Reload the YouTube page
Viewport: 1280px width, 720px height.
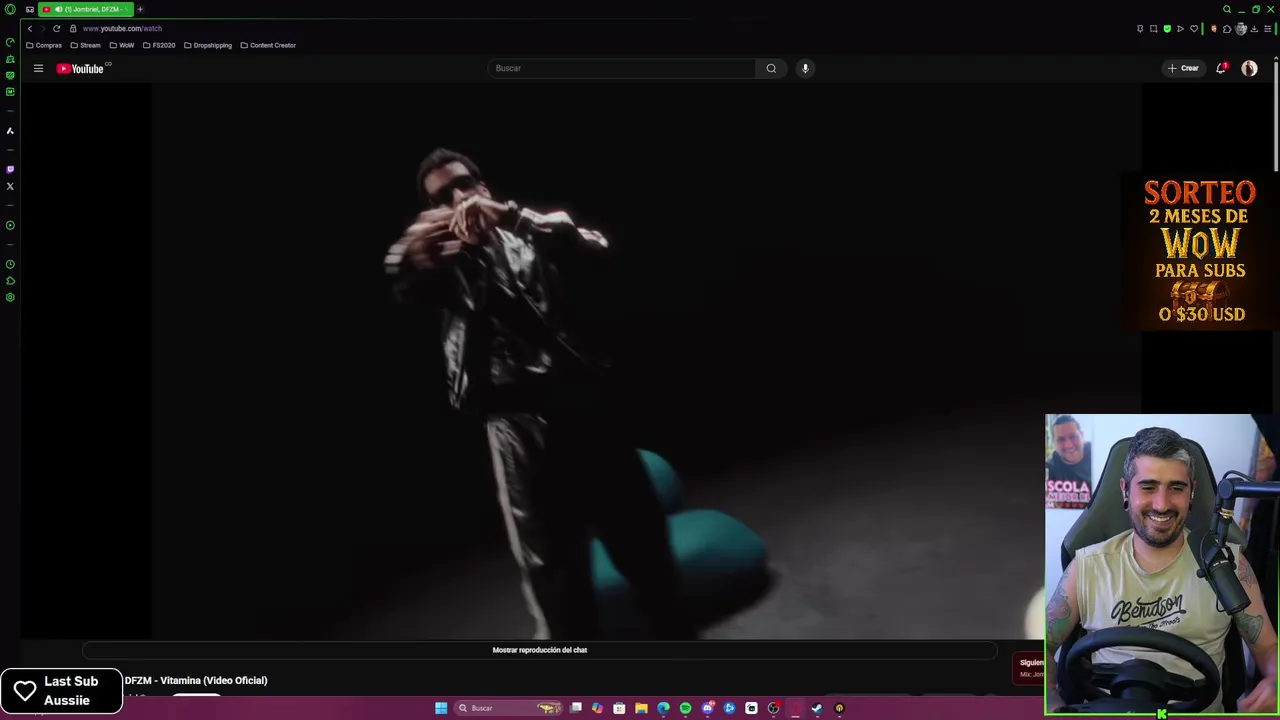point(56,28)
